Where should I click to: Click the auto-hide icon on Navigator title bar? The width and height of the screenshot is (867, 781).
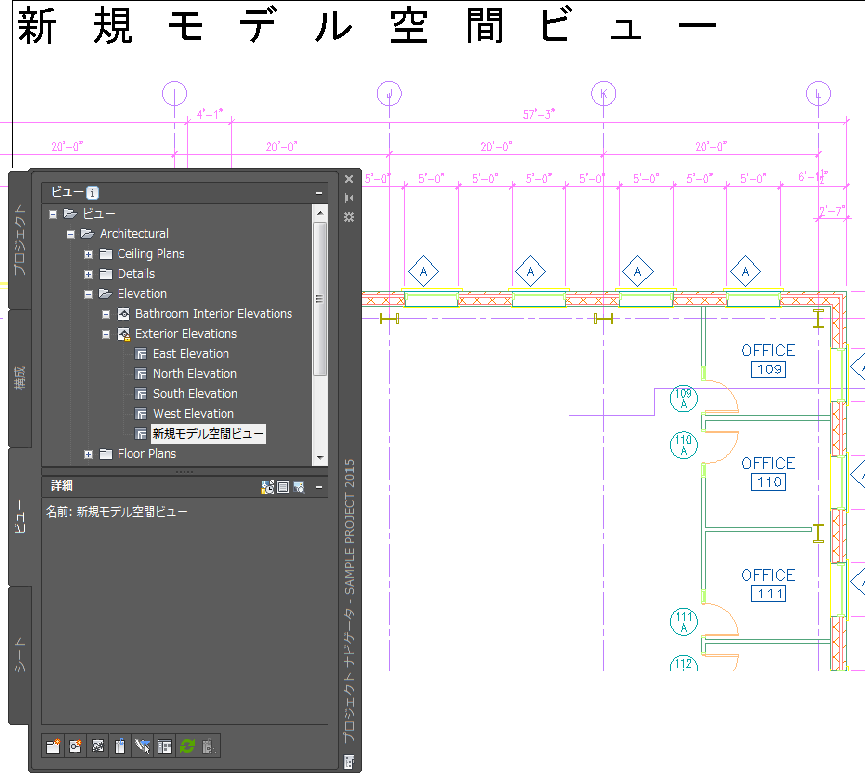(x=349, y=197)
